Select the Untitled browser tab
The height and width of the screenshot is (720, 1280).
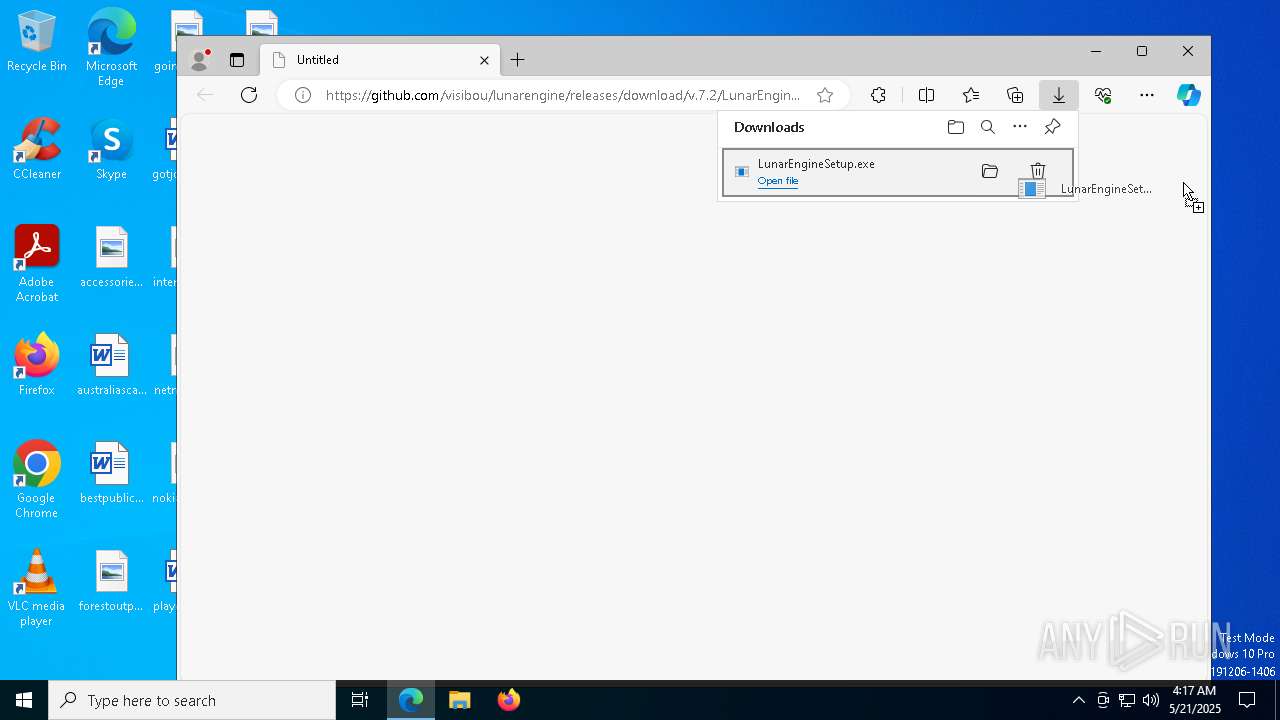pos(380,60)
